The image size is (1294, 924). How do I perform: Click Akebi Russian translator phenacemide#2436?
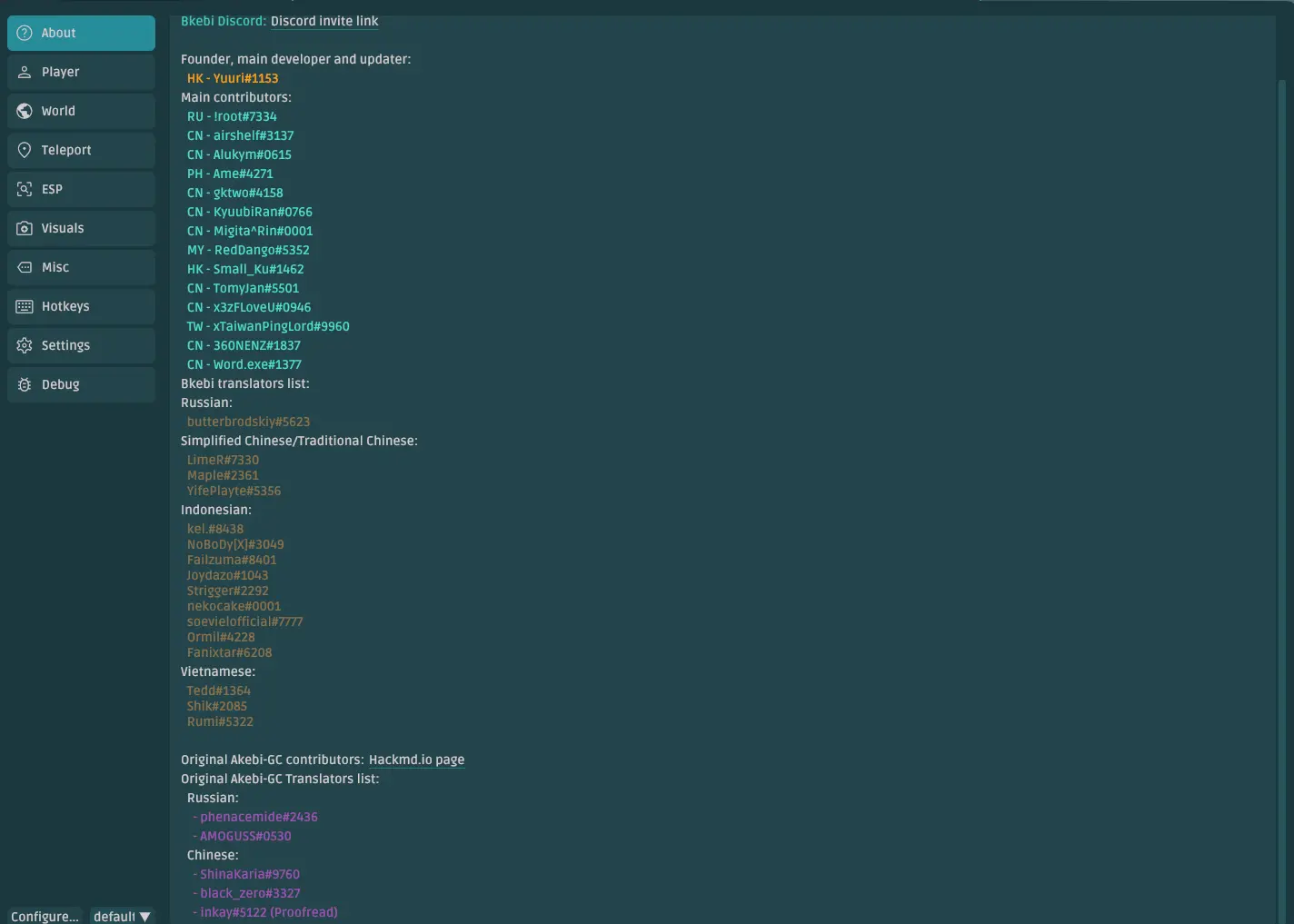tap(258, 817)
